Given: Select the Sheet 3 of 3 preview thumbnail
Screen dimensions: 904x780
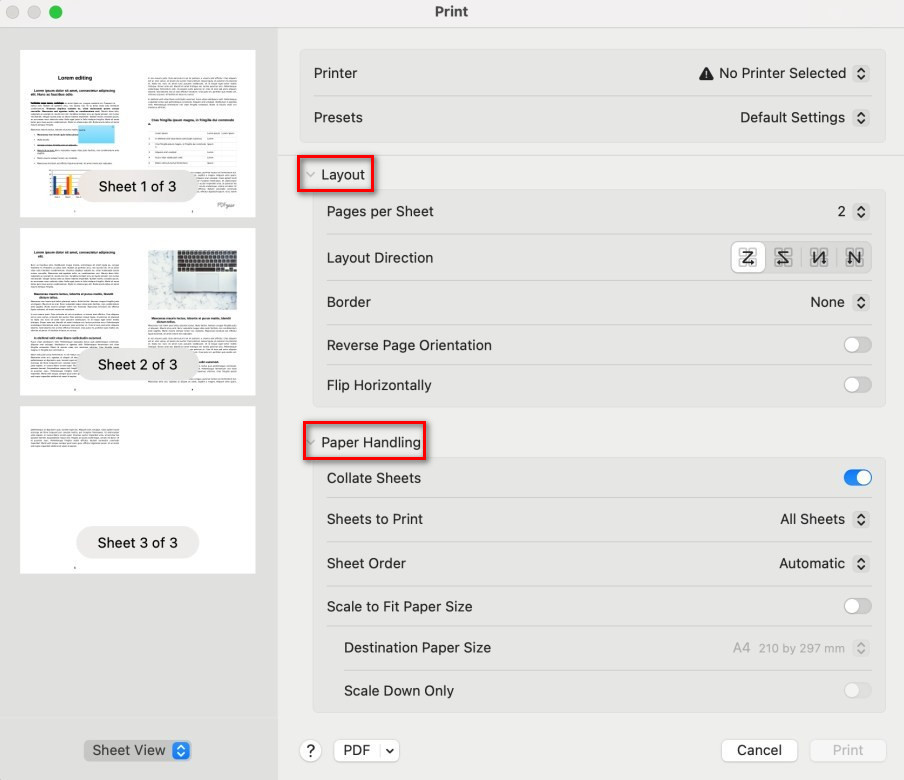Looking at the screenshot, I should coord(138,490).
